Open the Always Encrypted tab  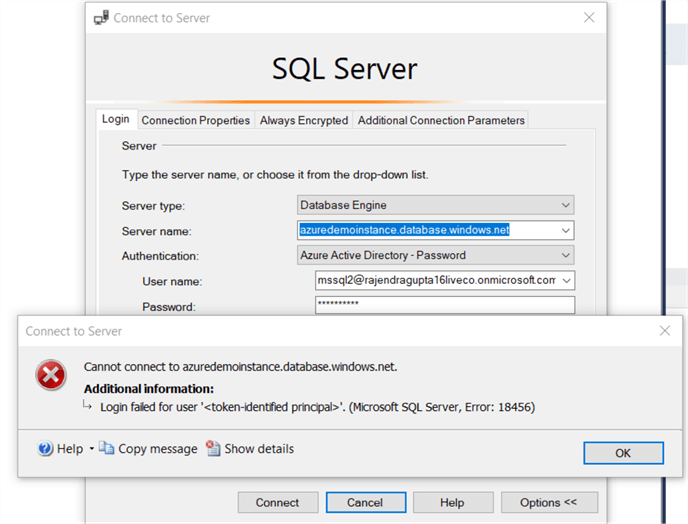click(304, 120)
